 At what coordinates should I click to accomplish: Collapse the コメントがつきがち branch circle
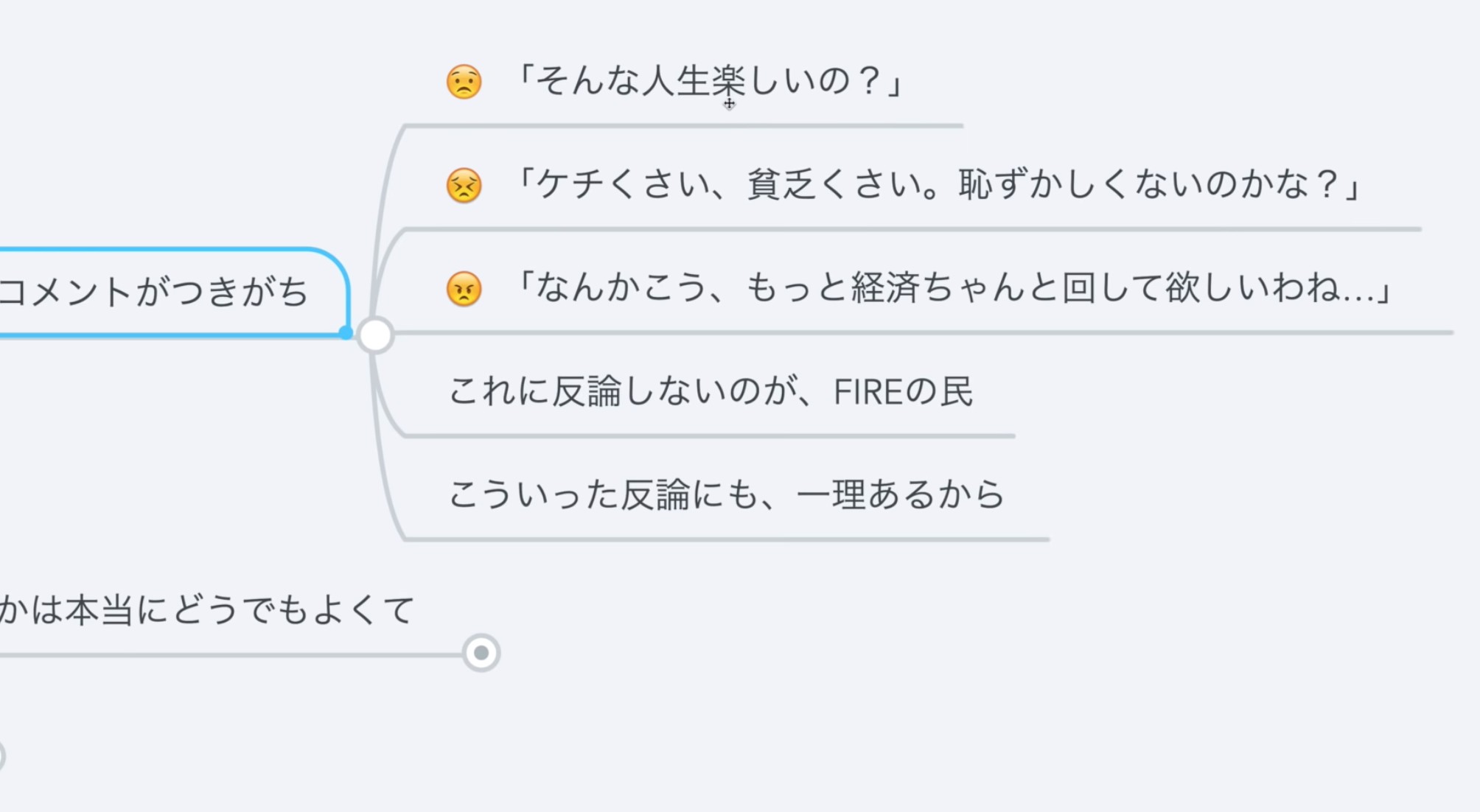[375, 335]
